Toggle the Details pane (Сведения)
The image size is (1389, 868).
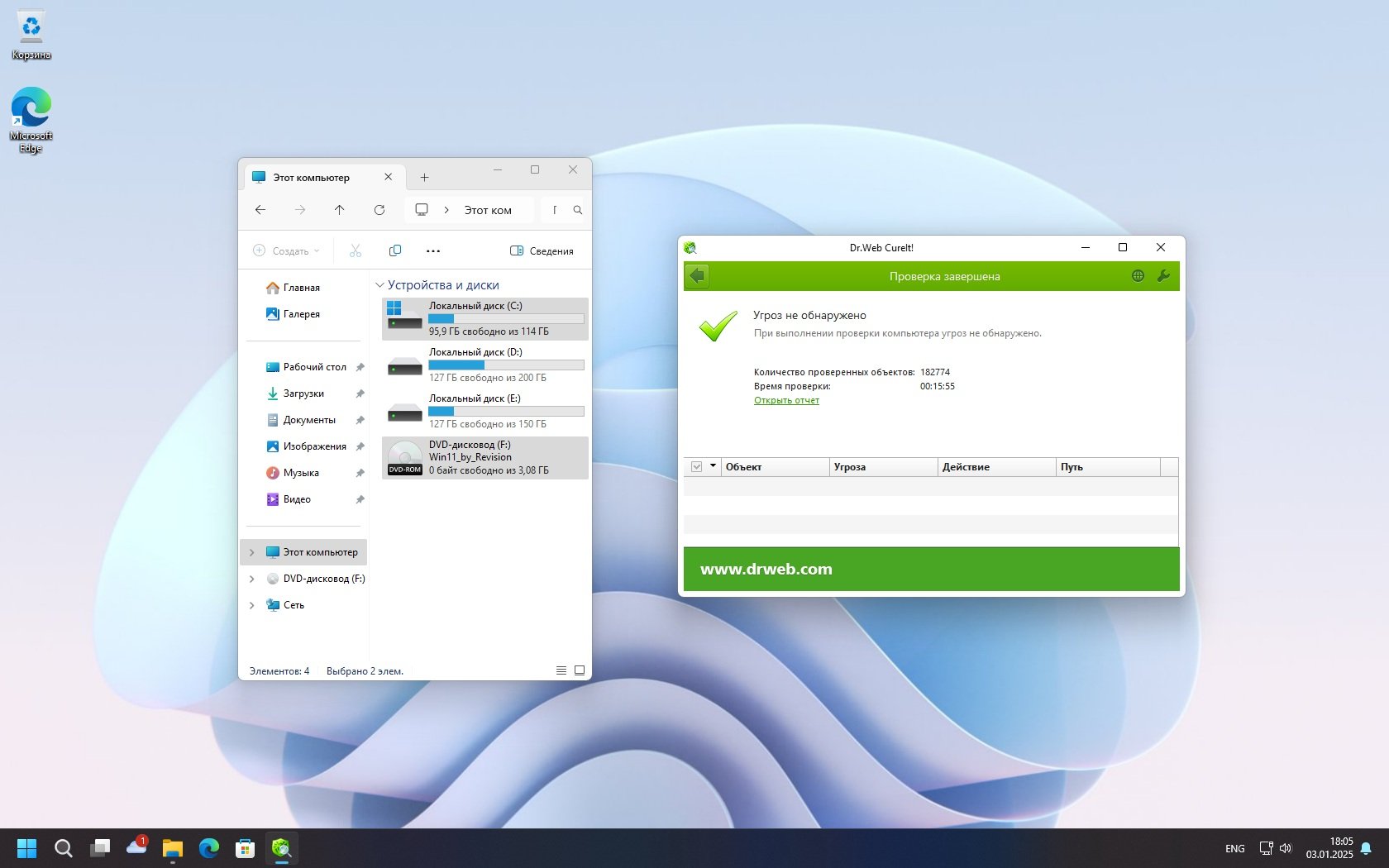(x=542, y=250)
